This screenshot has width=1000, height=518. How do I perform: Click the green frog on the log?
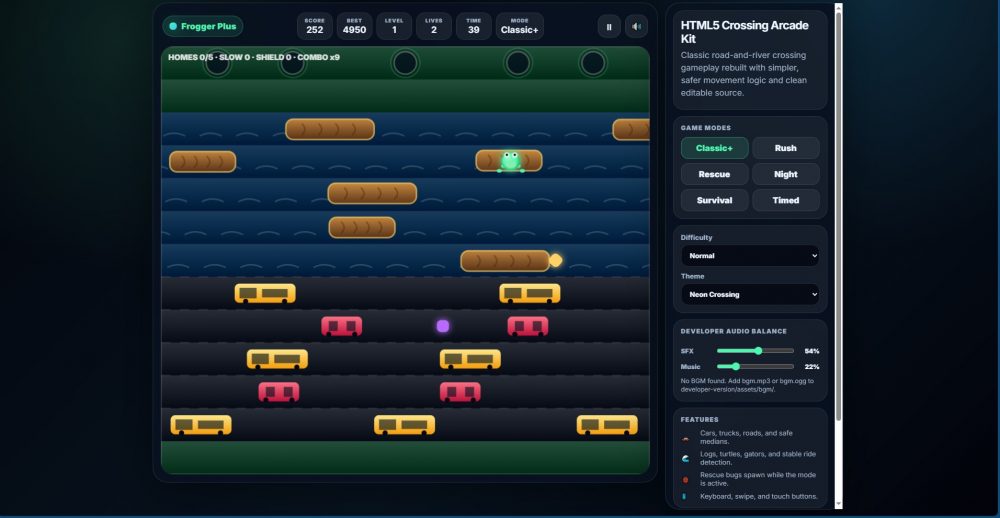510,161
